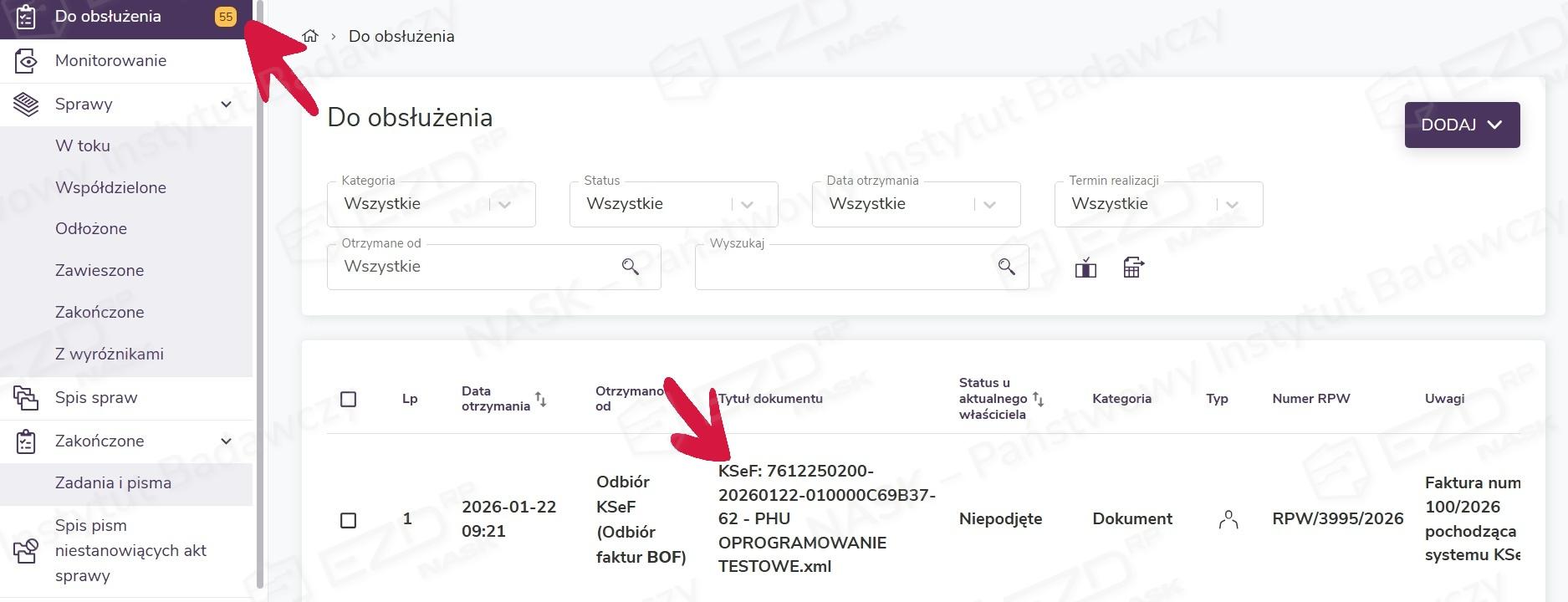This screenshot has width=1568, height=602.
Task: Select Zadania i pisma menu item
Action: click(x=113, y=483)
